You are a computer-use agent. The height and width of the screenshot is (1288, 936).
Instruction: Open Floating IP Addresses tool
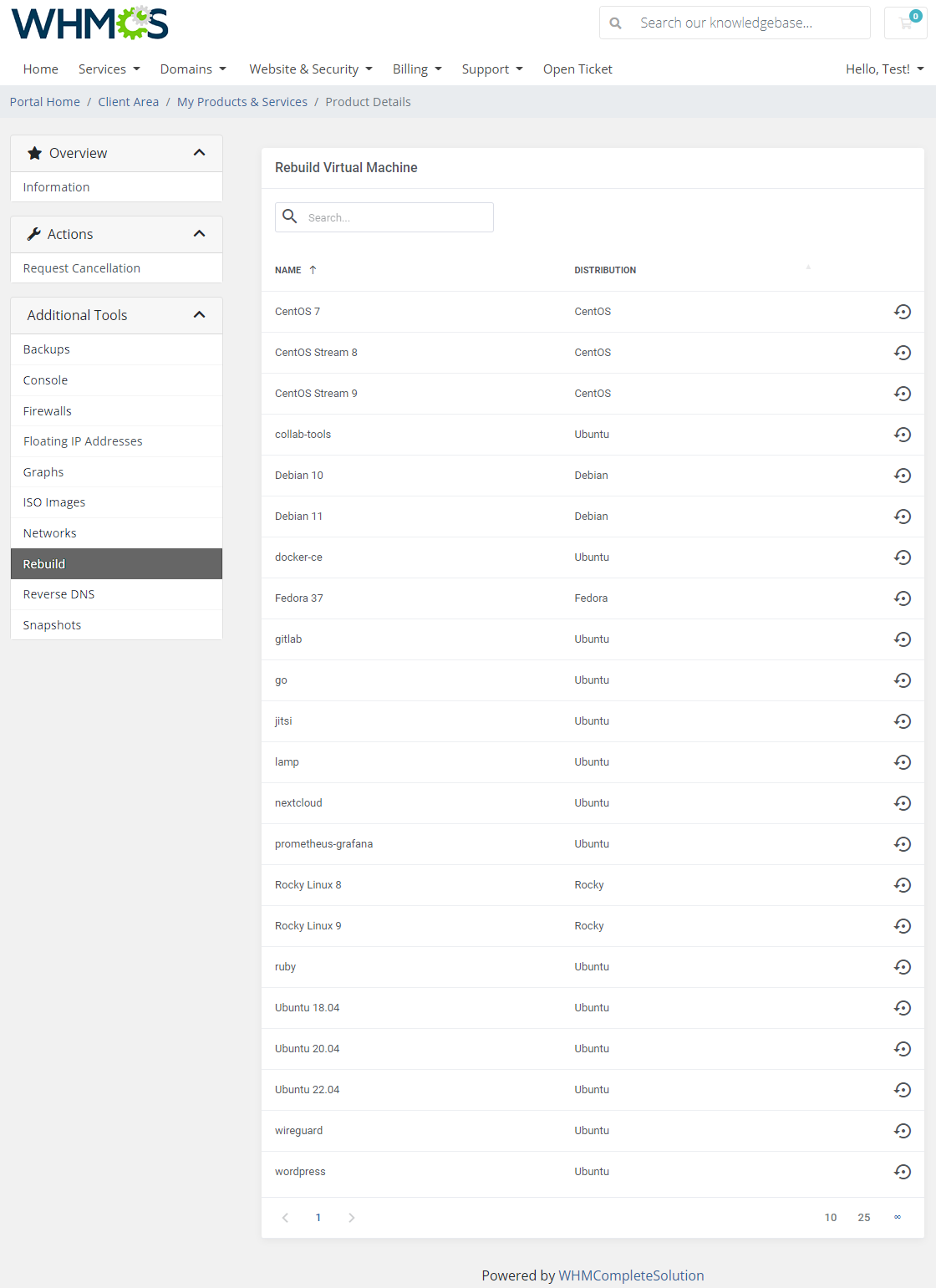click(x=116, y=441)
